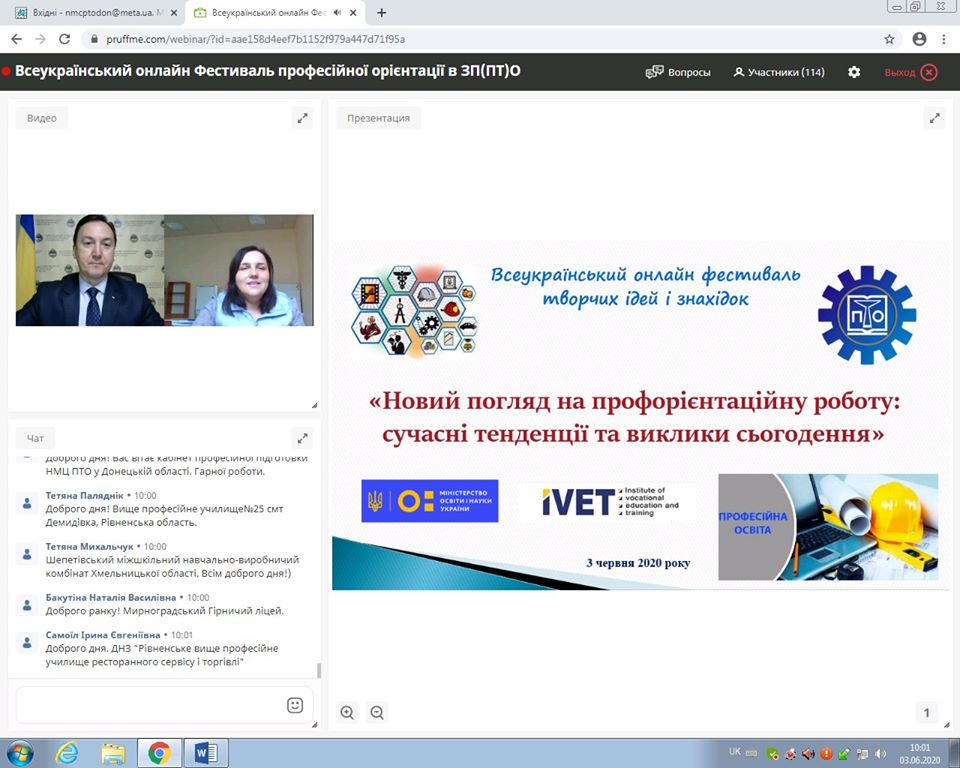Viewport: 960px width, 768px height.
Task: Zoom out of the presentation slide
Action: click(377, 713)
